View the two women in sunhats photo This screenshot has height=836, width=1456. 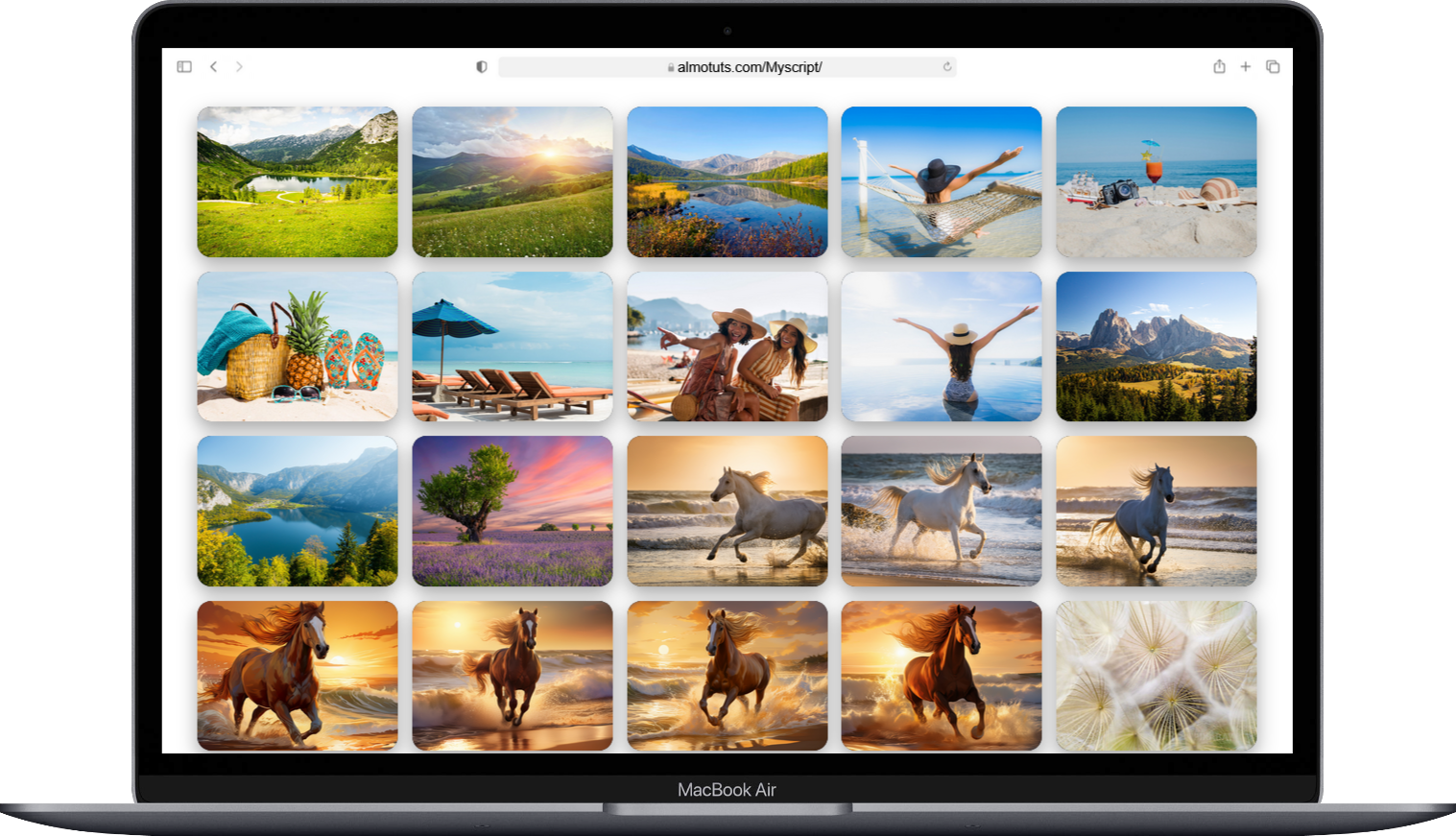click(728, 346)
